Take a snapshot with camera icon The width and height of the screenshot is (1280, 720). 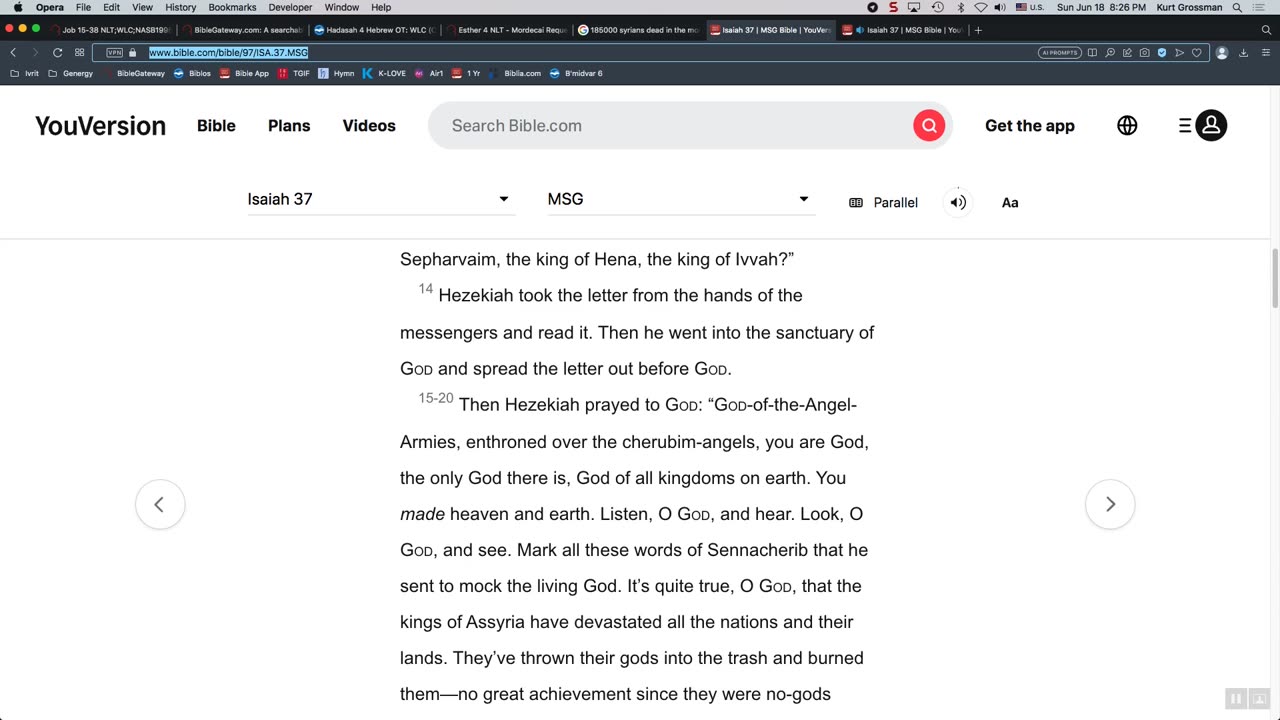pyautogui.click(x=1144, y=53)
